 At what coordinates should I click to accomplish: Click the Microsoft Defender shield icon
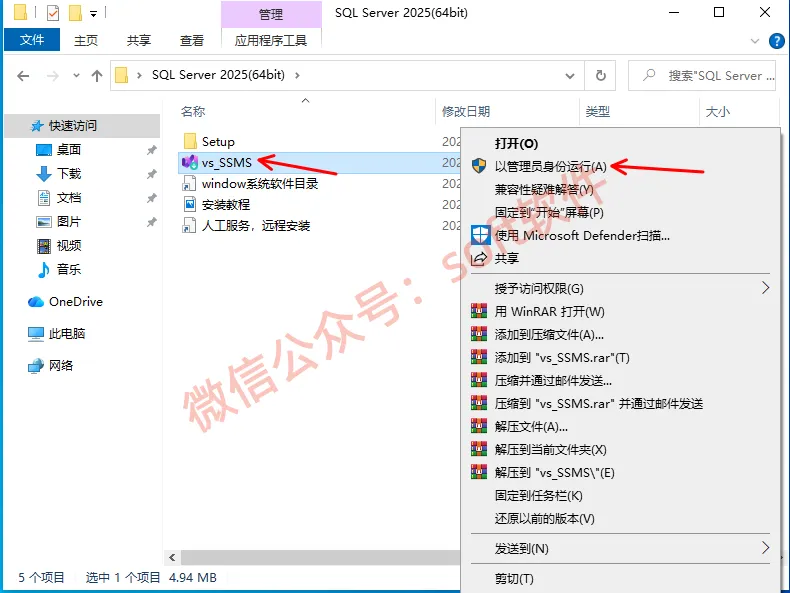coord(480,235)
